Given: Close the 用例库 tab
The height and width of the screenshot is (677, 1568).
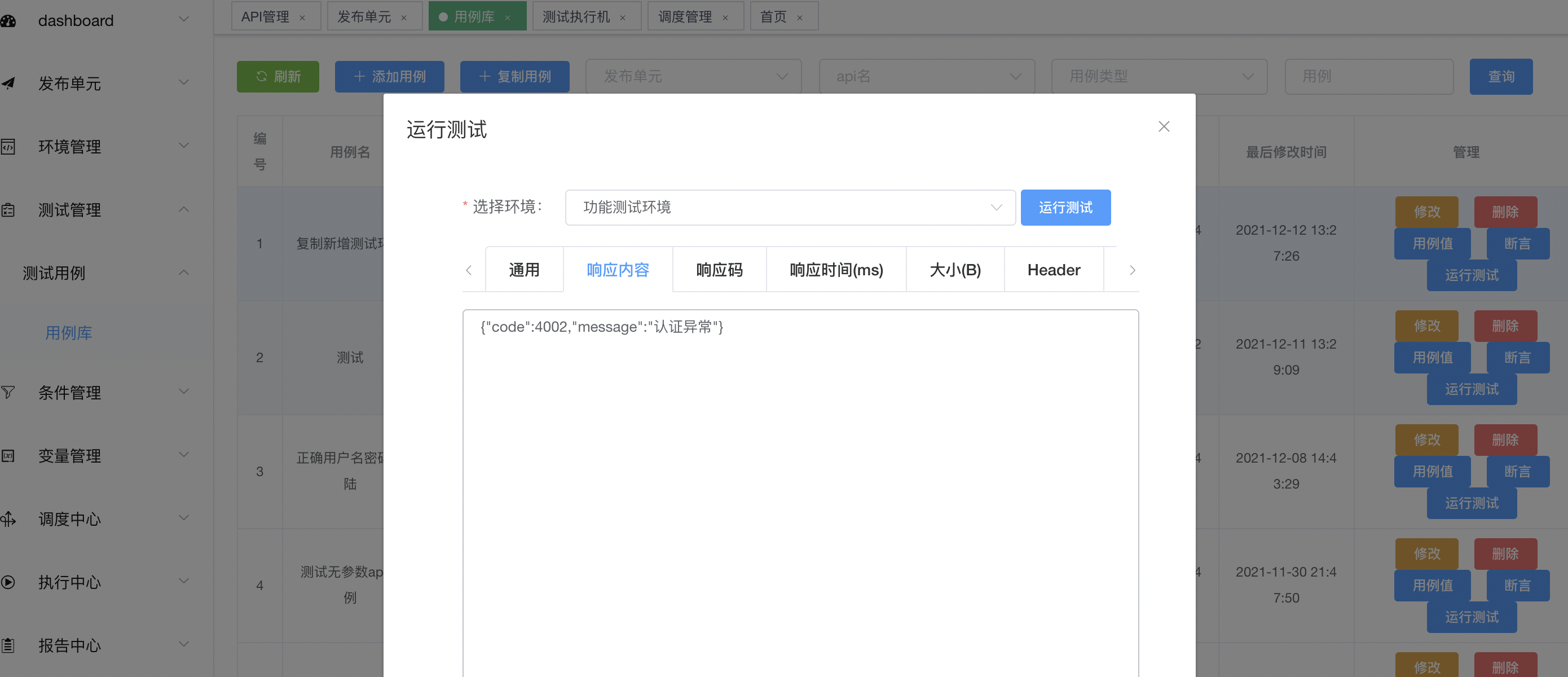Looking at the screenshot, I should coord(508,17).
